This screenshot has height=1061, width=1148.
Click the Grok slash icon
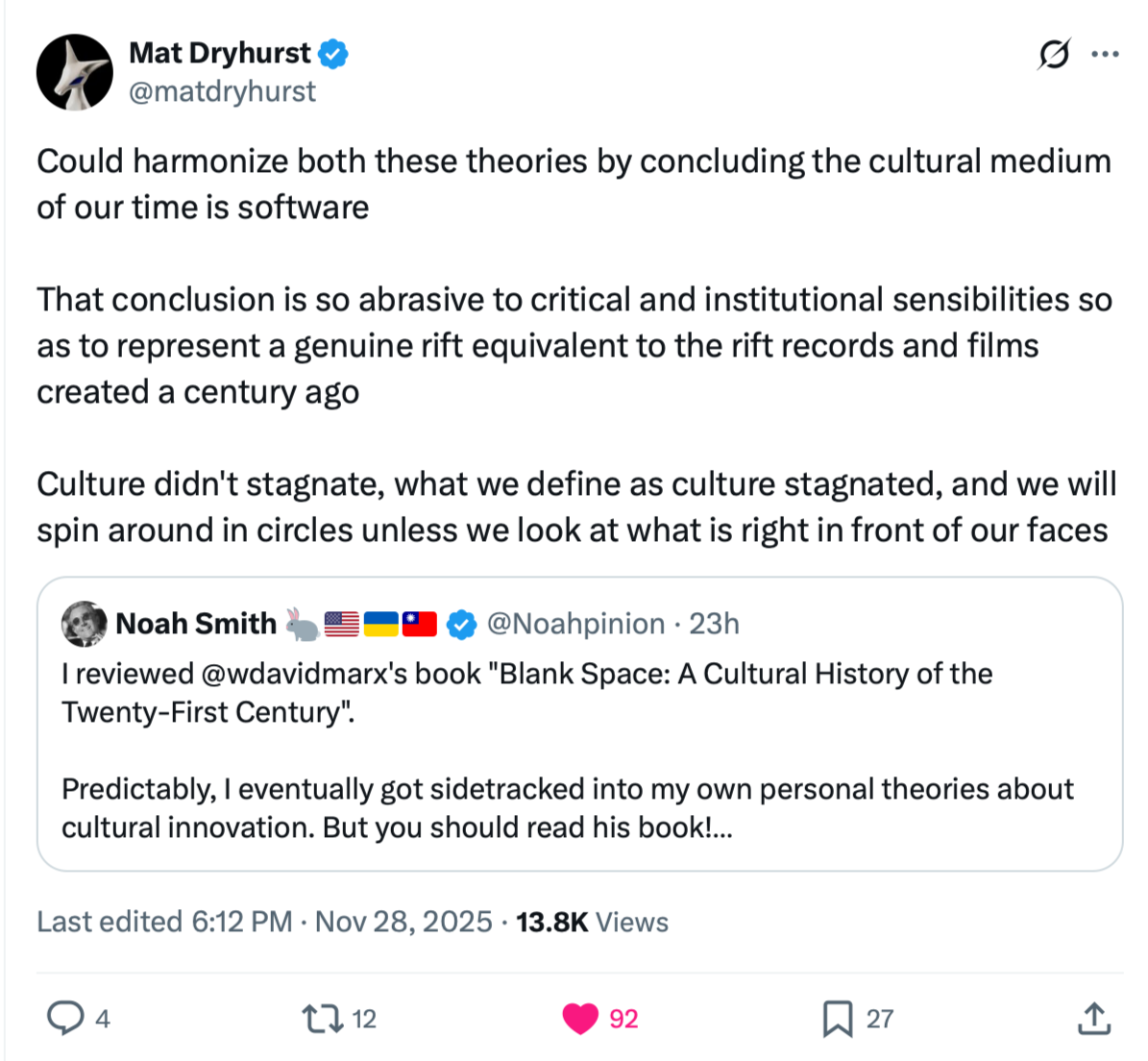pyautogui.click(x=1053, y=55)
